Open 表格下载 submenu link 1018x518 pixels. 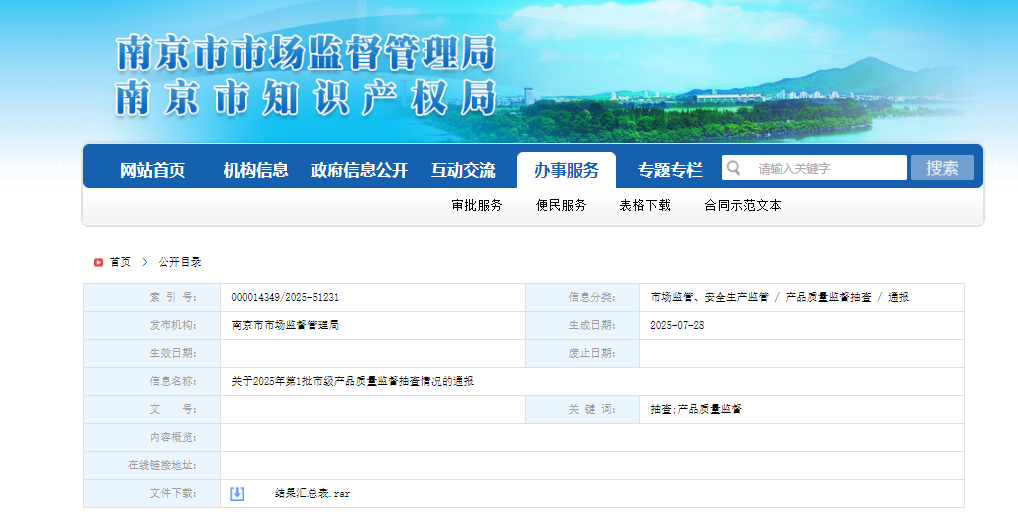pos(645,205)
